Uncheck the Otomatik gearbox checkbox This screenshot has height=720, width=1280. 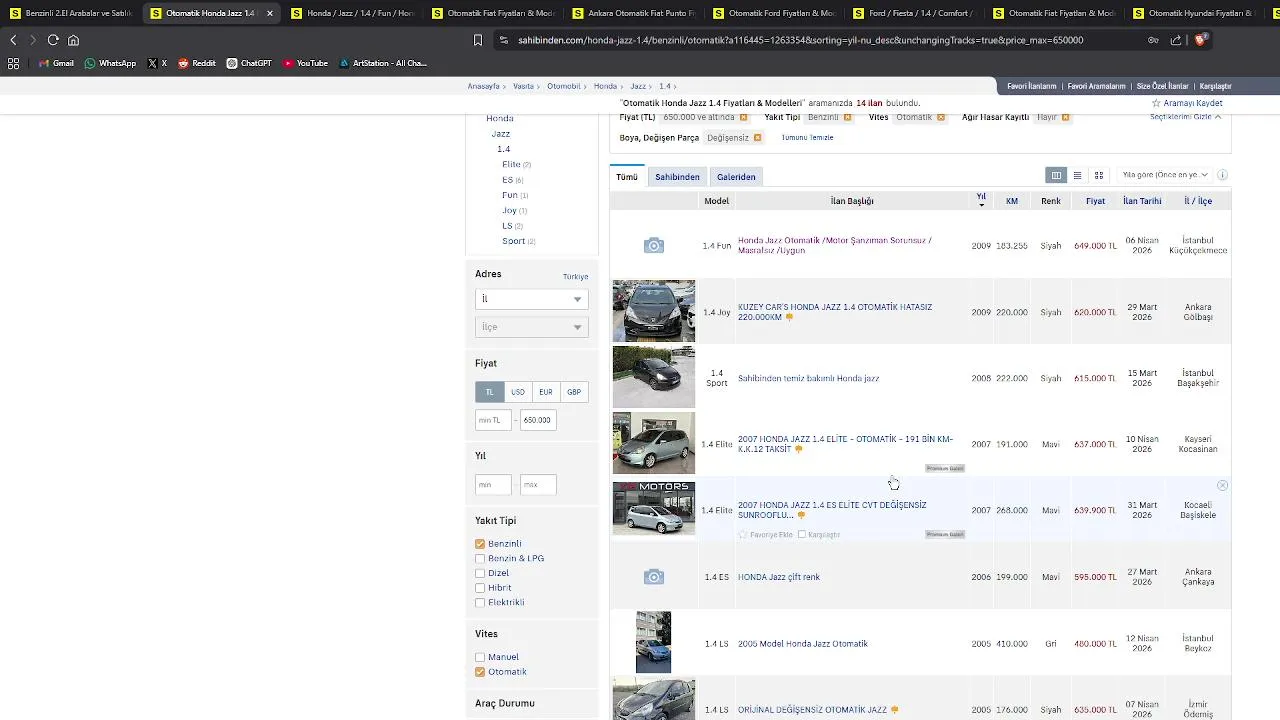pyautogui.click(x=480, y=672)
